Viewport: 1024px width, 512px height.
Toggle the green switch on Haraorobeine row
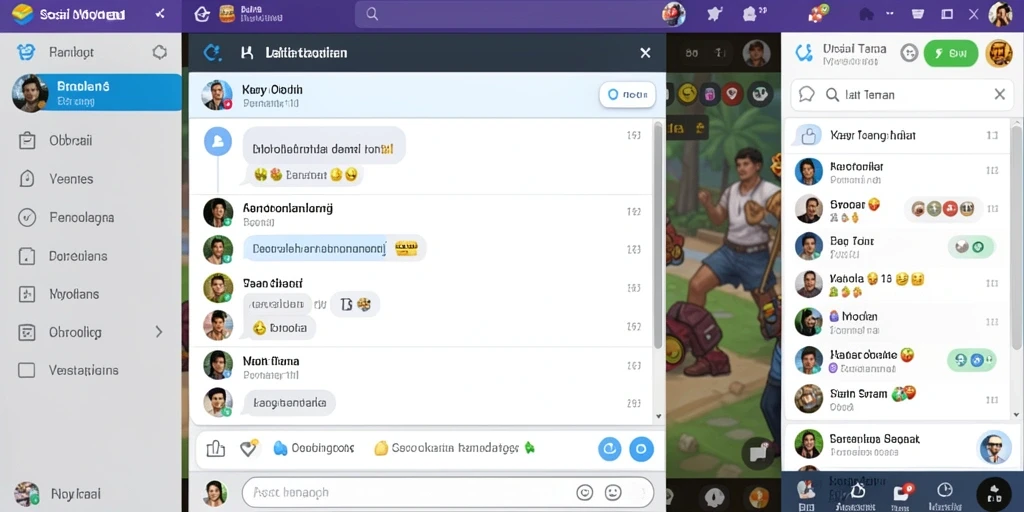(x=970, y=359)
